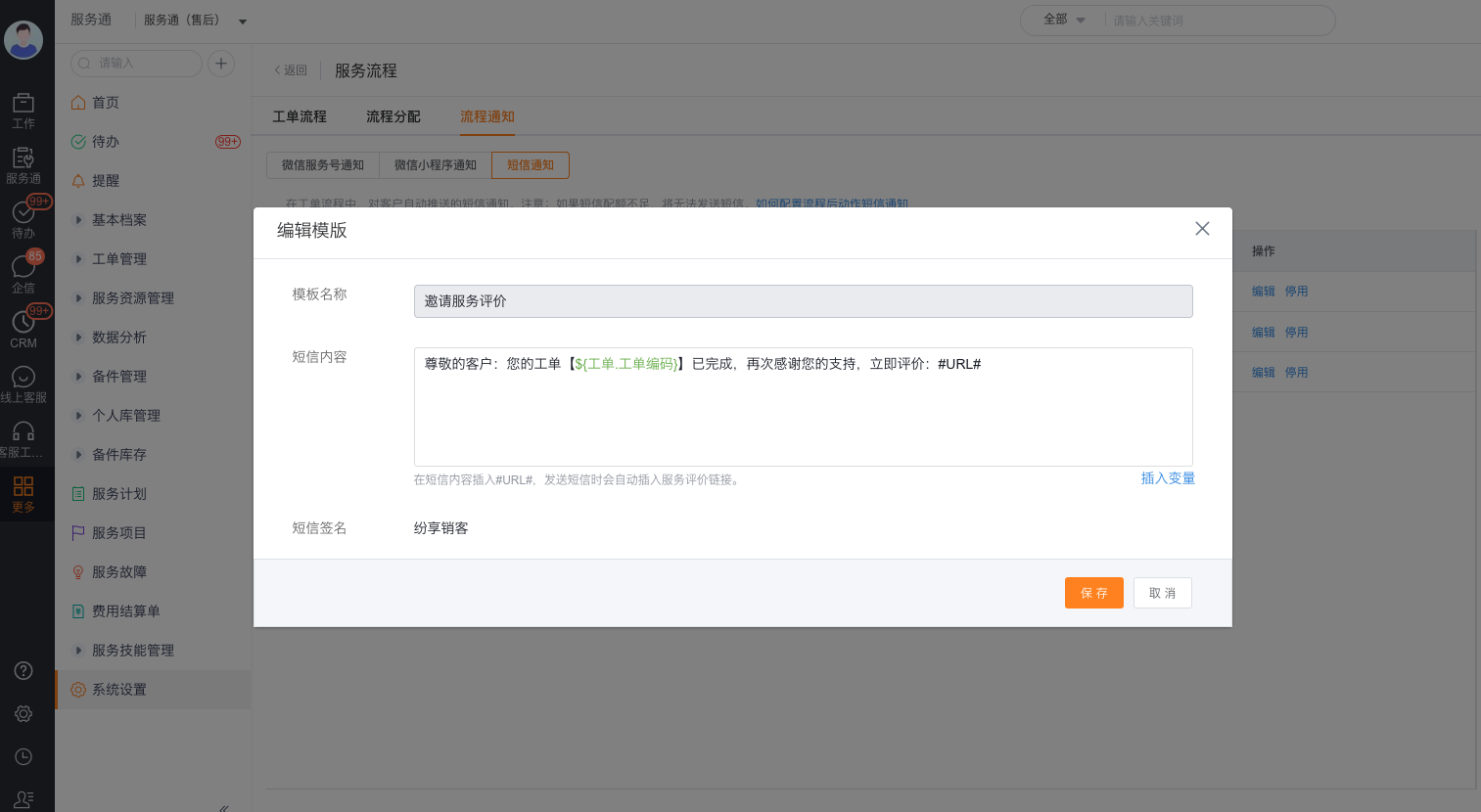This screenshot has width=1481, height=812.
Task: Open help question mark icon
Action: [x=23, y=671]
